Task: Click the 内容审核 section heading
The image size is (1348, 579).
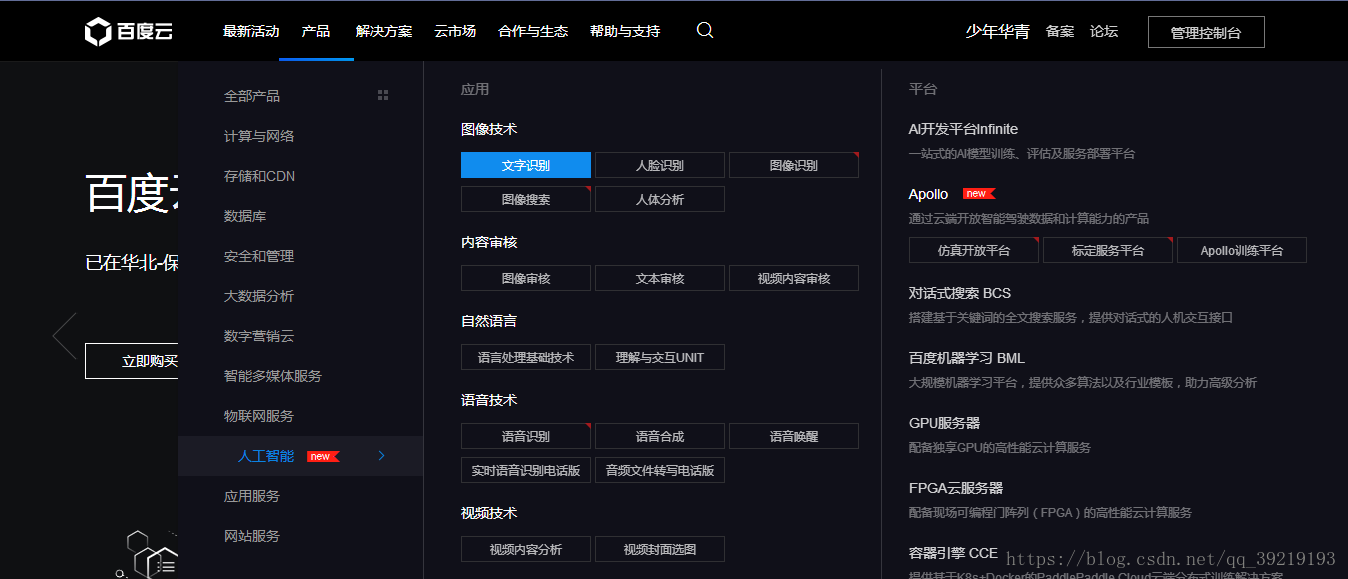Action: coord(489,242)
